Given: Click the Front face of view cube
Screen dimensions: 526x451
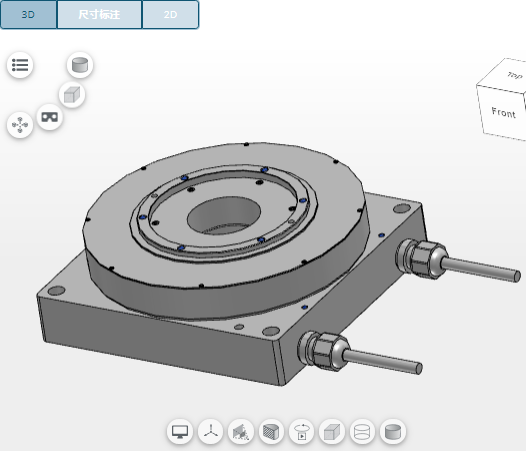Looking at the screenshot, I should [x=503, y=112].
